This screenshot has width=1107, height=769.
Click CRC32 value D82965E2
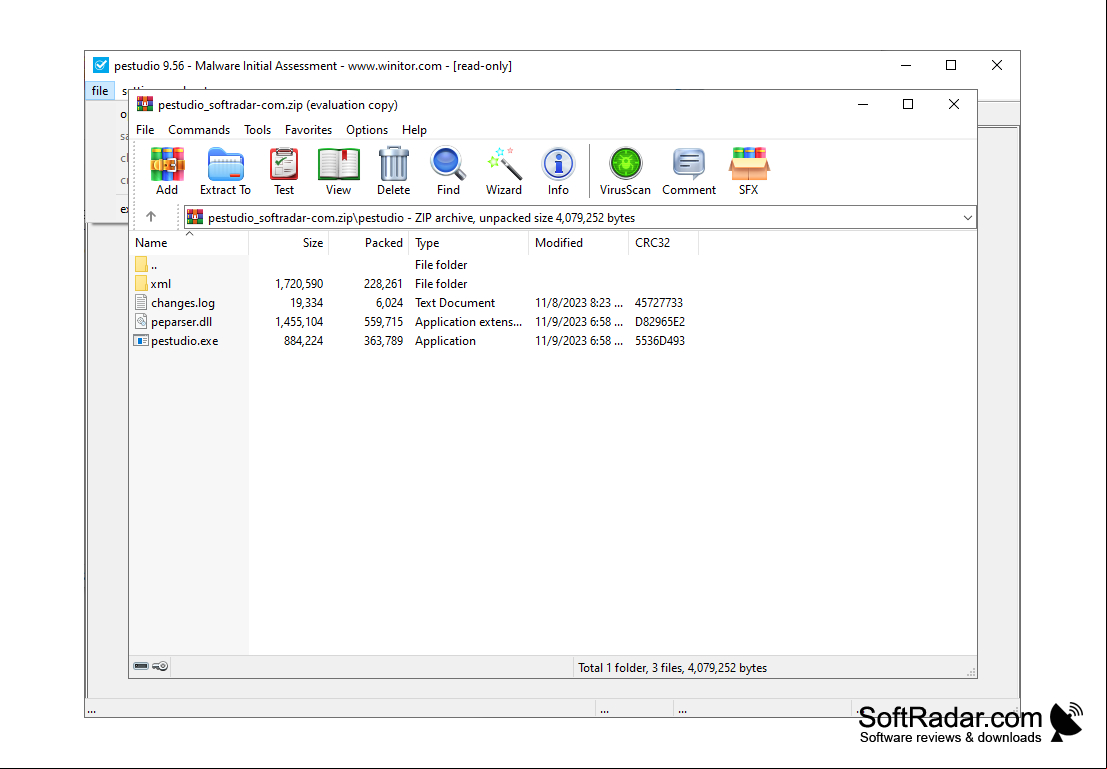tap(660, 322)
